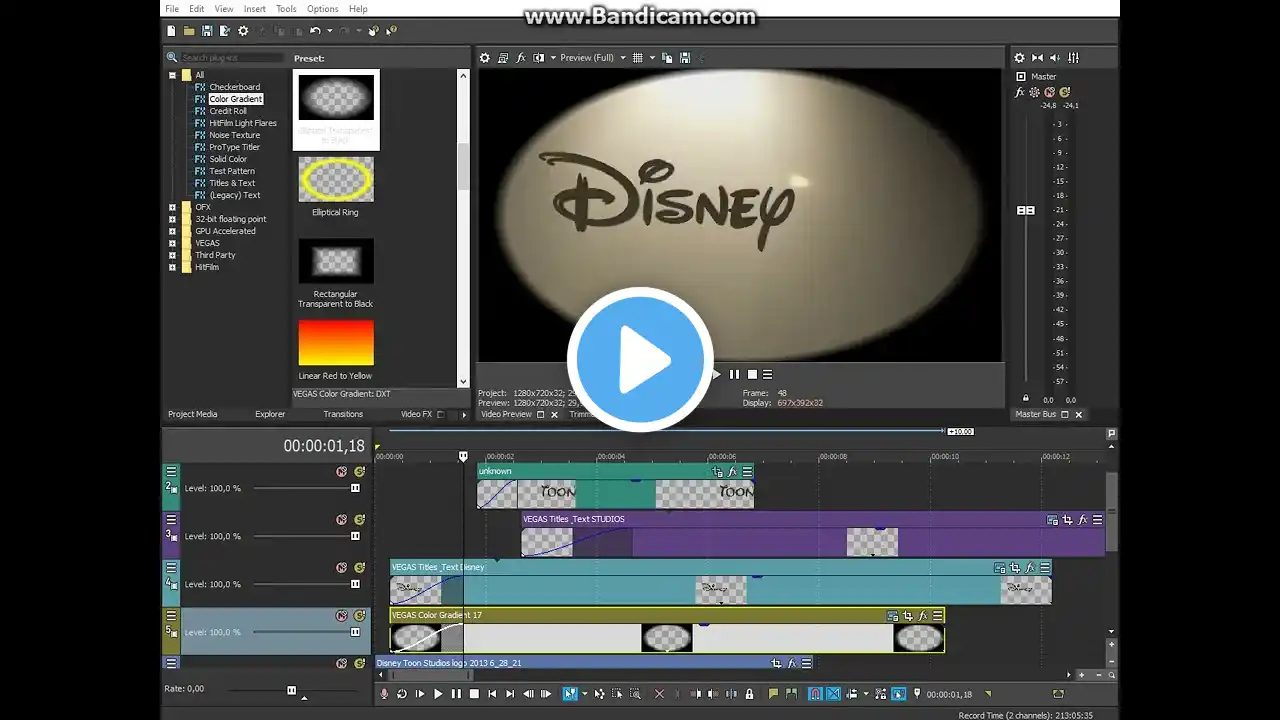Click Go to Start in the transport bar
Image resolution: width=1280 pixels, height=720 pixels.
492,694
